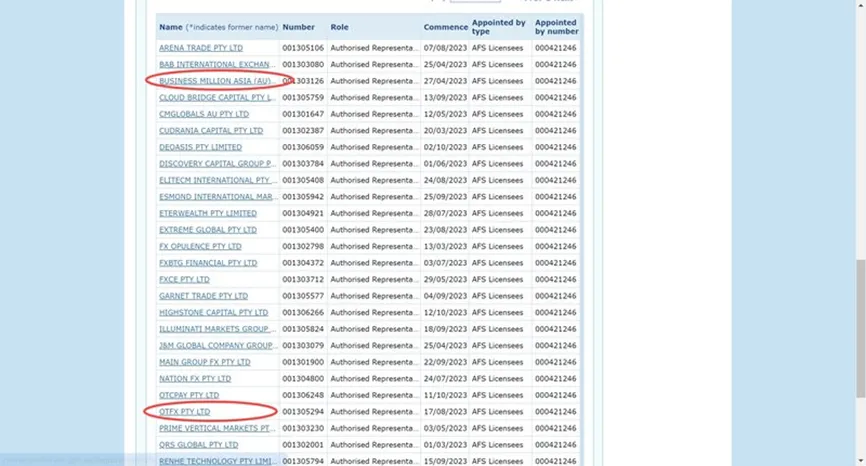Image resolution: width=866 pixels, height=466 pixels.
Task: Select number cell 001303784
Action: click(x=303, y=164)
